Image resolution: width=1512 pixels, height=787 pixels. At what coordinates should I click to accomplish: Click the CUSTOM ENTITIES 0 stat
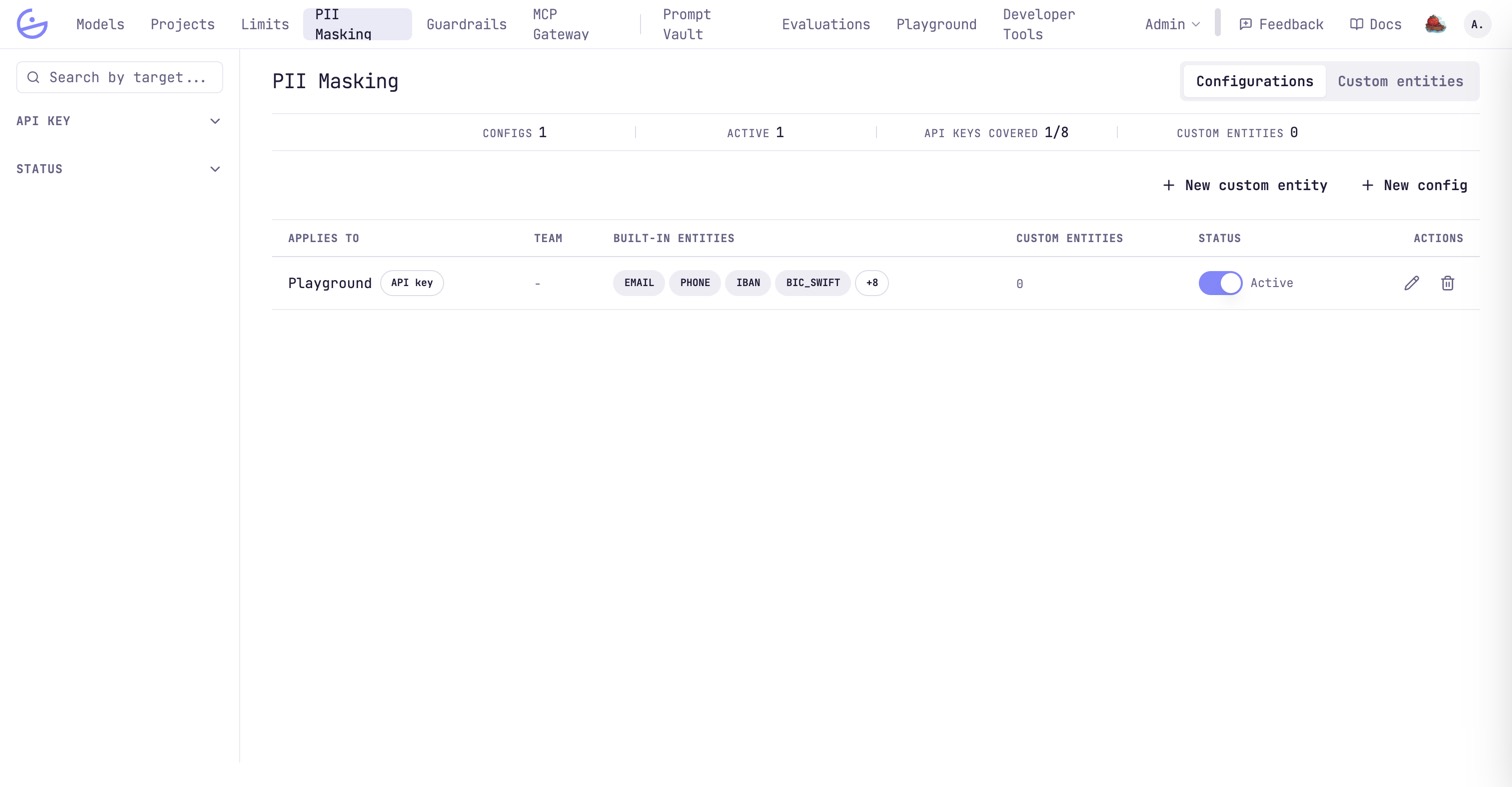[1237, 132]
